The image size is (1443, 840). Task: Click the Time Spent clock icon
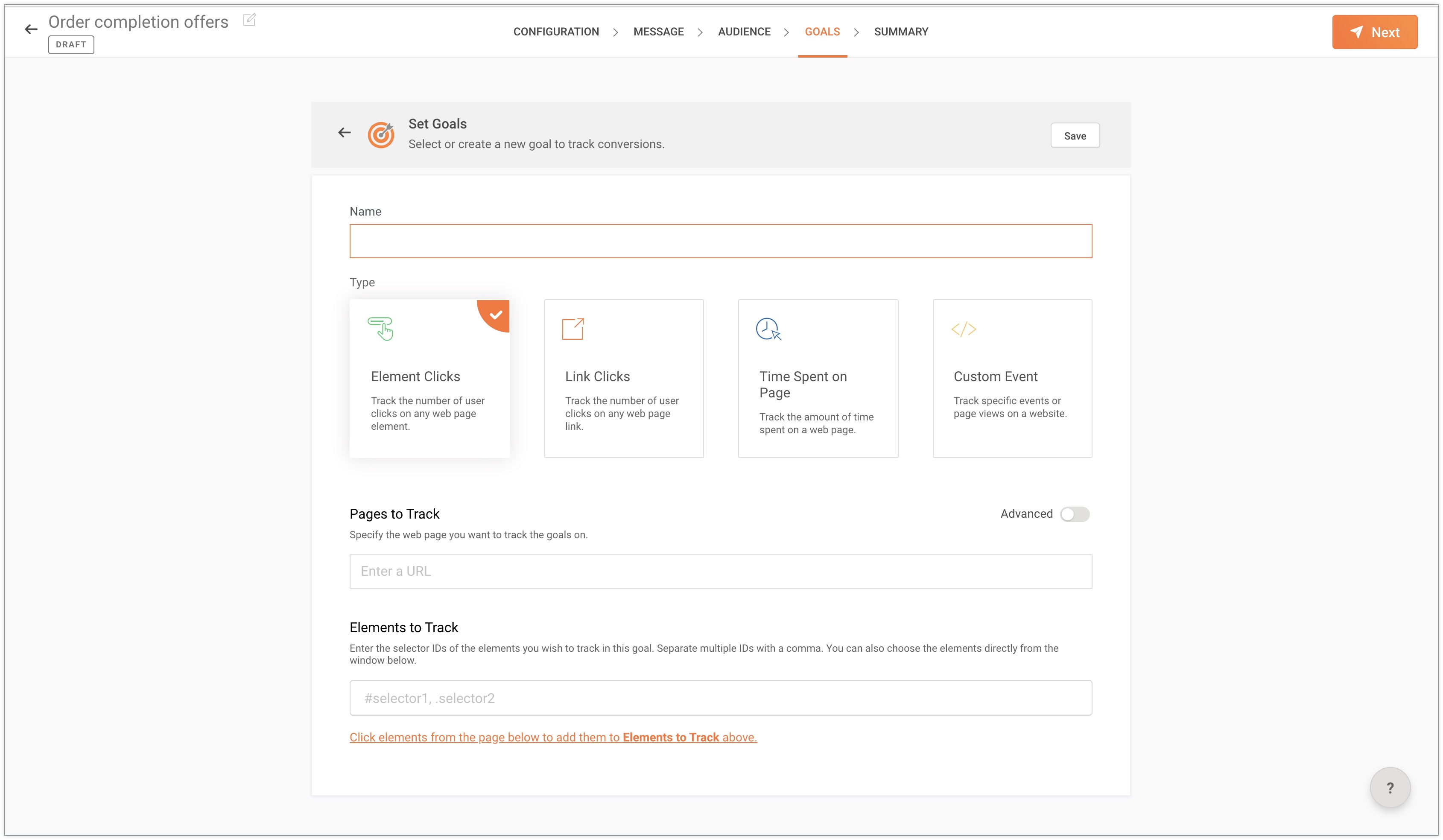[768, 329]
